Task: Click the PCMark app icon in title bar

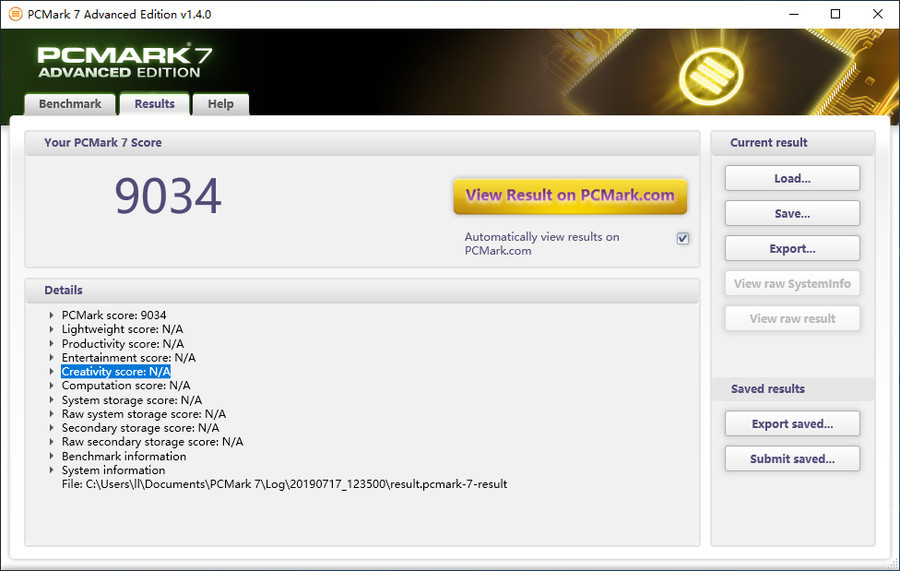Action: click(15, 14)
